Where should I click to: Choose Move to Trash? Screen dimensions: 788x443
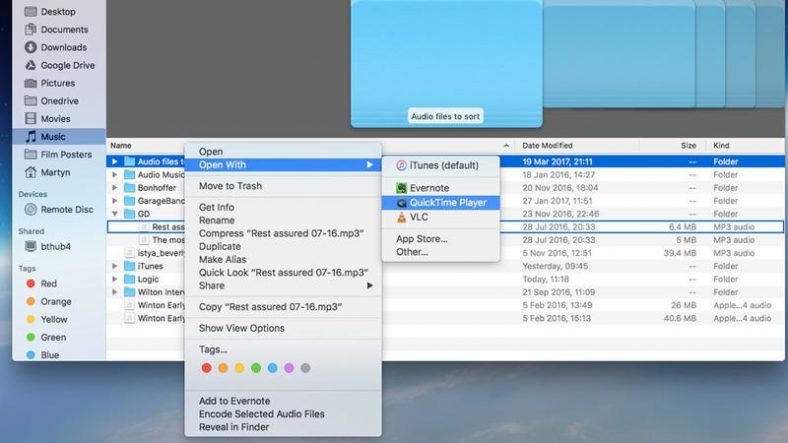pos(230,186)
